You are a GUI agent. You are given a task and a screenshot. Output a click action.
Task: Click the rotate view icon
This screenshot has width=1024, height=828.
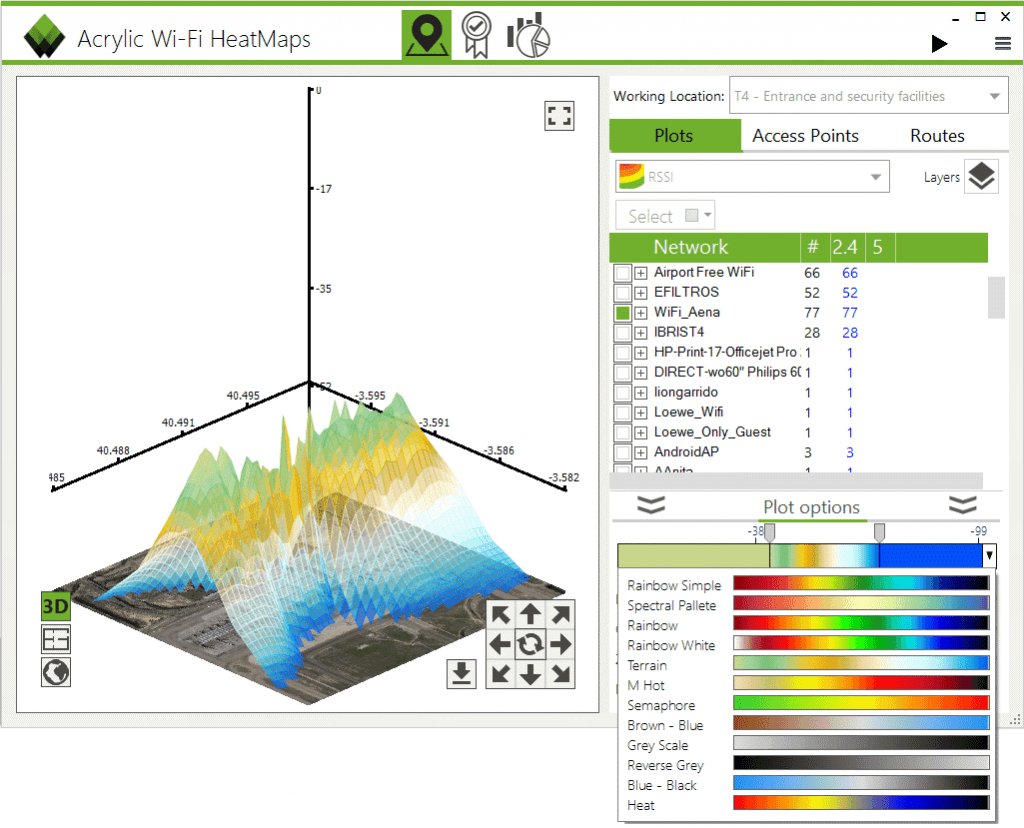(531, 644)
